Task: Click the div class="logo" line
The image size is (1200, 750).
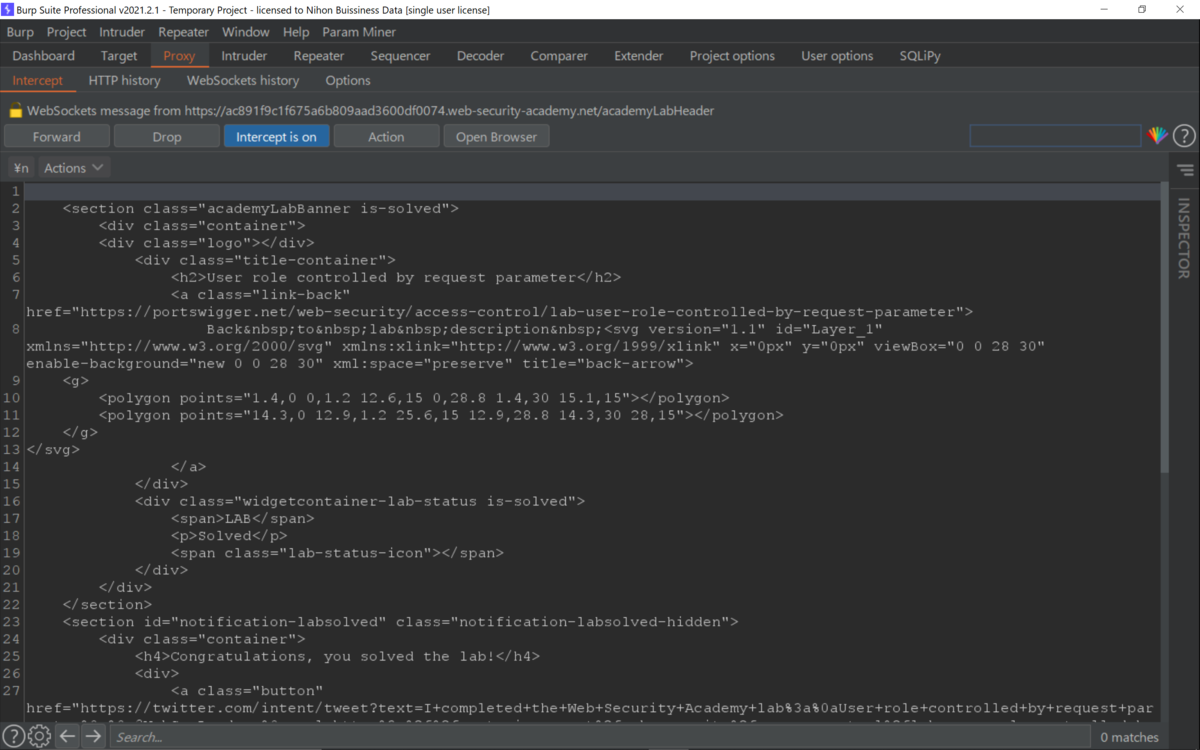Action: [x=206, y=242]
